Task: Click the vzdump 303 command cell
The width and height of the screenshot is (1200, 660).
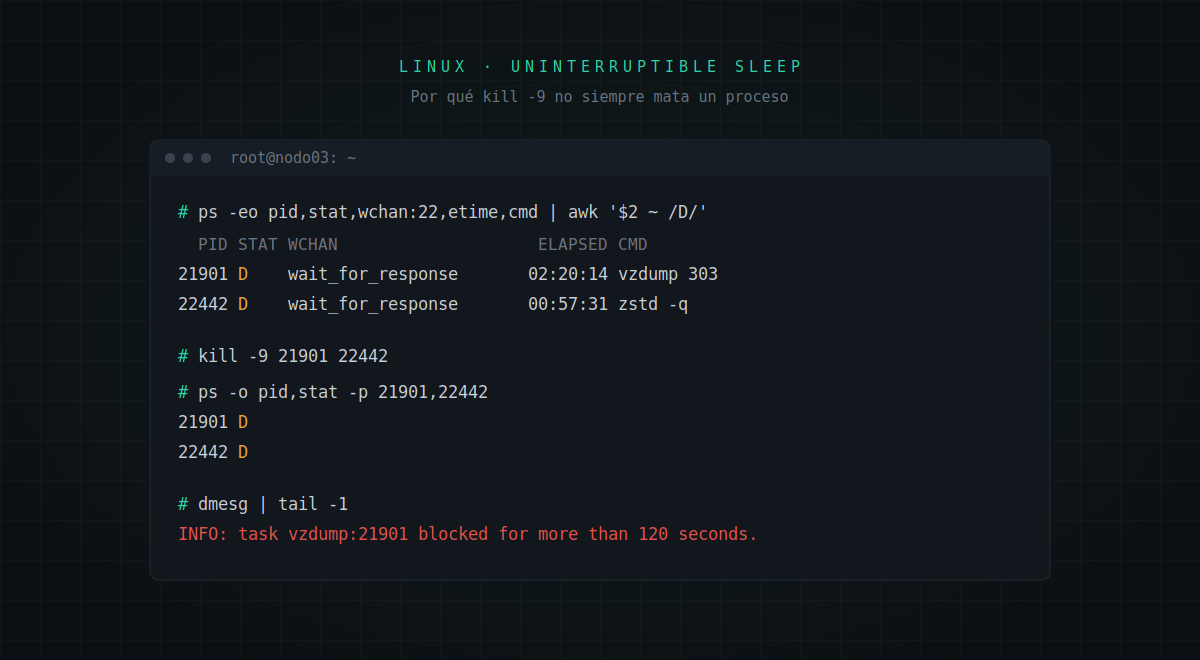Action: tap(668, 274)
